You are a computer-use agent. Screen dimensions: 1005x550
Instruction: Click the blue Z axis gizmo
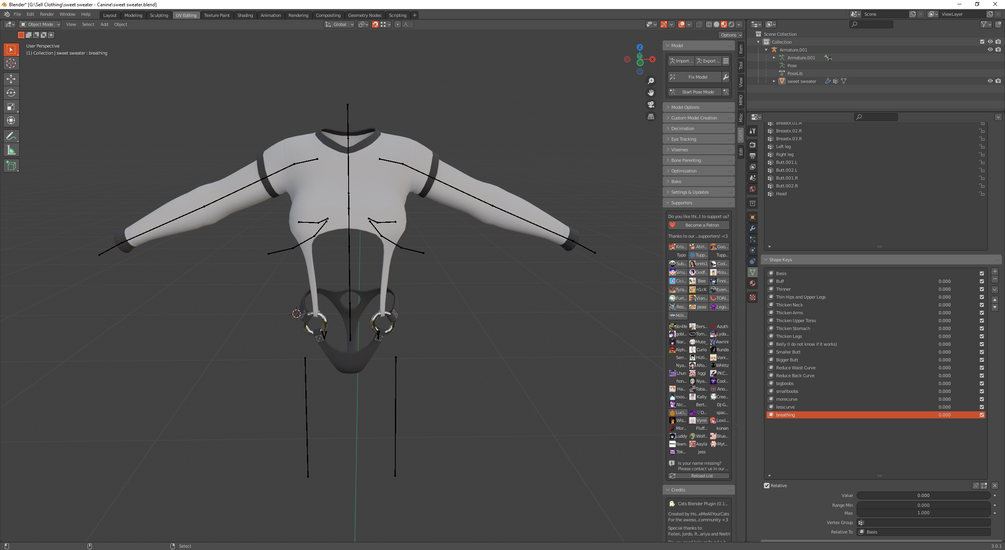pyautogui.click(x=640, y=47)
